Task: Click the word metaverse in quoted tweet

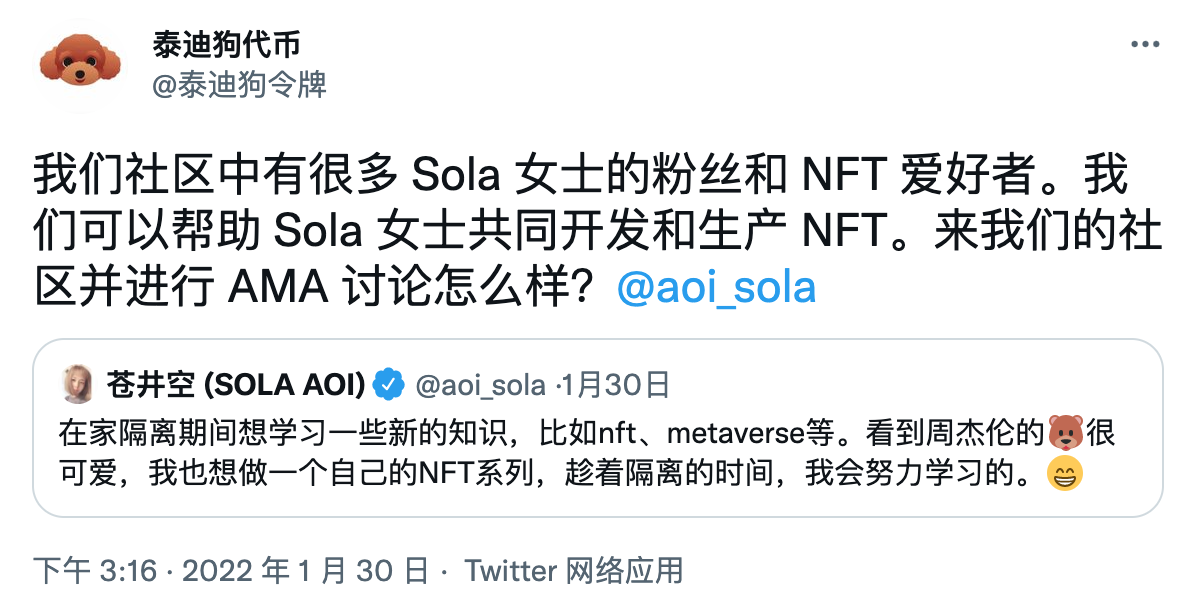Action: pyautogui.click(x=735, y=434)
